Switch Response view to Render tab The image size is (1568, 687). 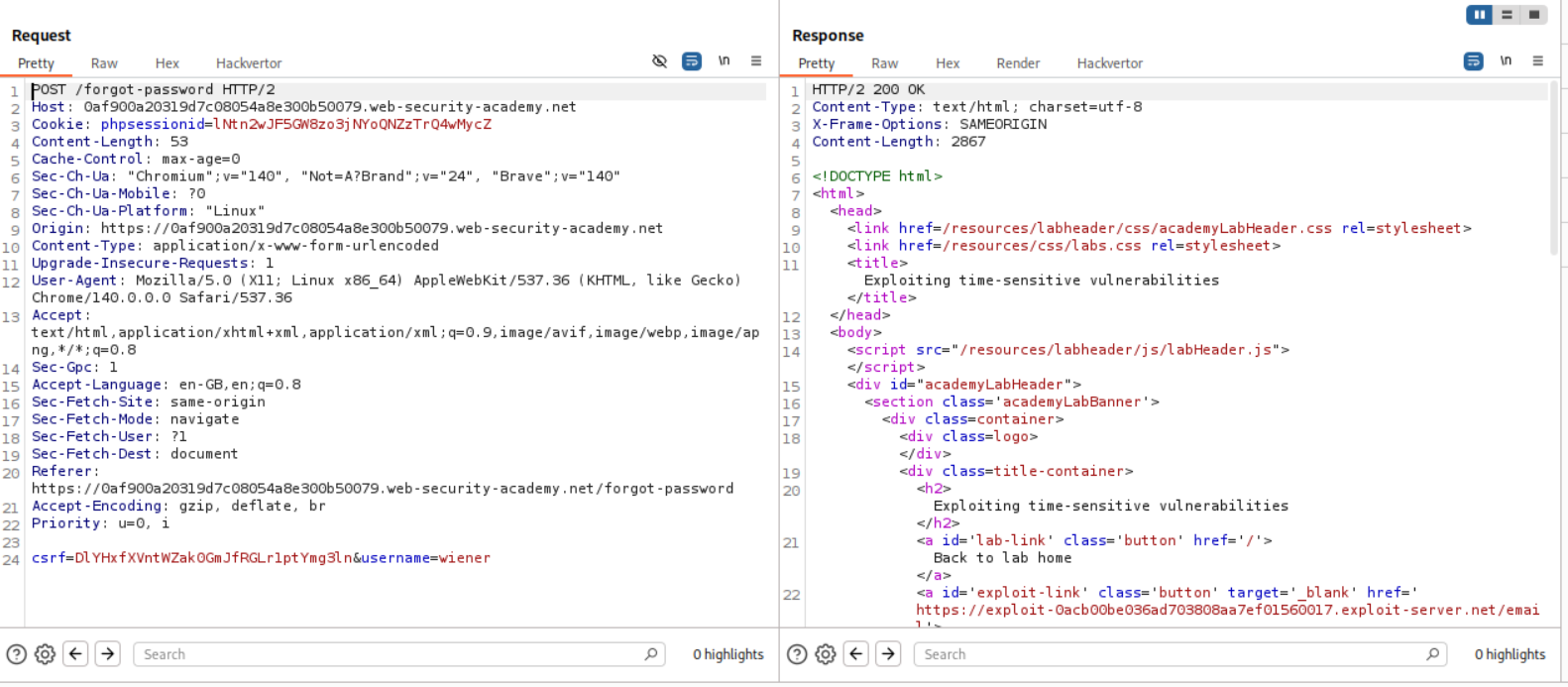tap(1018, 63)
